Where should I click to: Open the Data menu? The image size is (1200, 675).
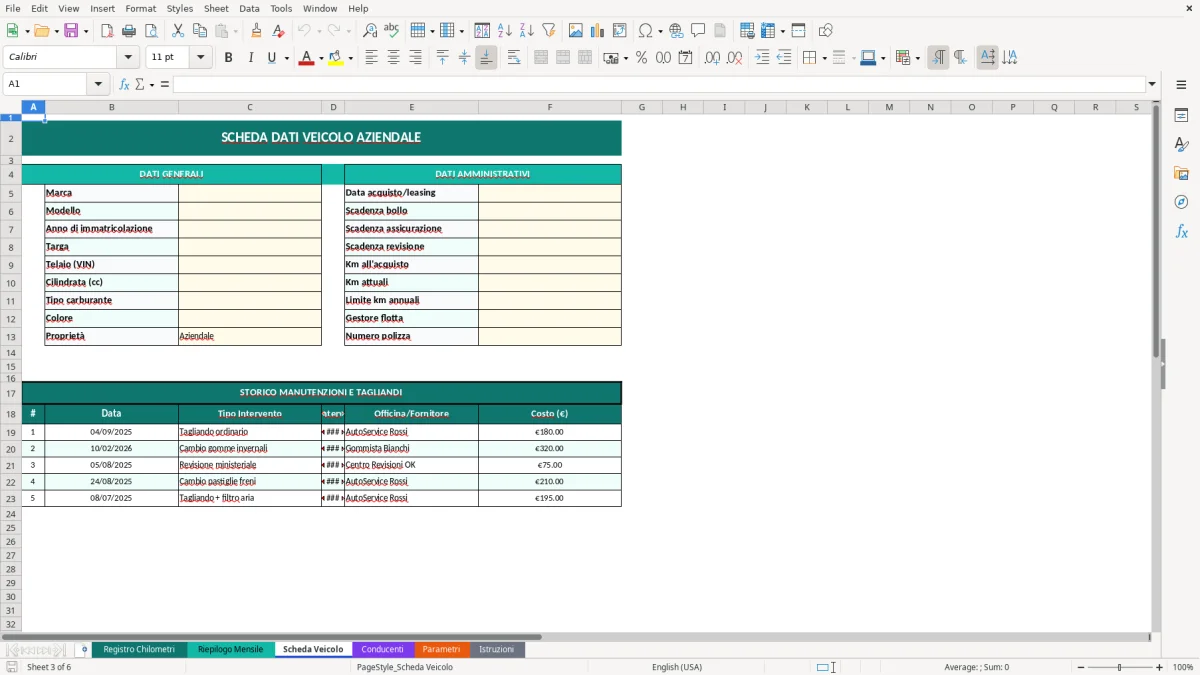(x=249, y=8)
